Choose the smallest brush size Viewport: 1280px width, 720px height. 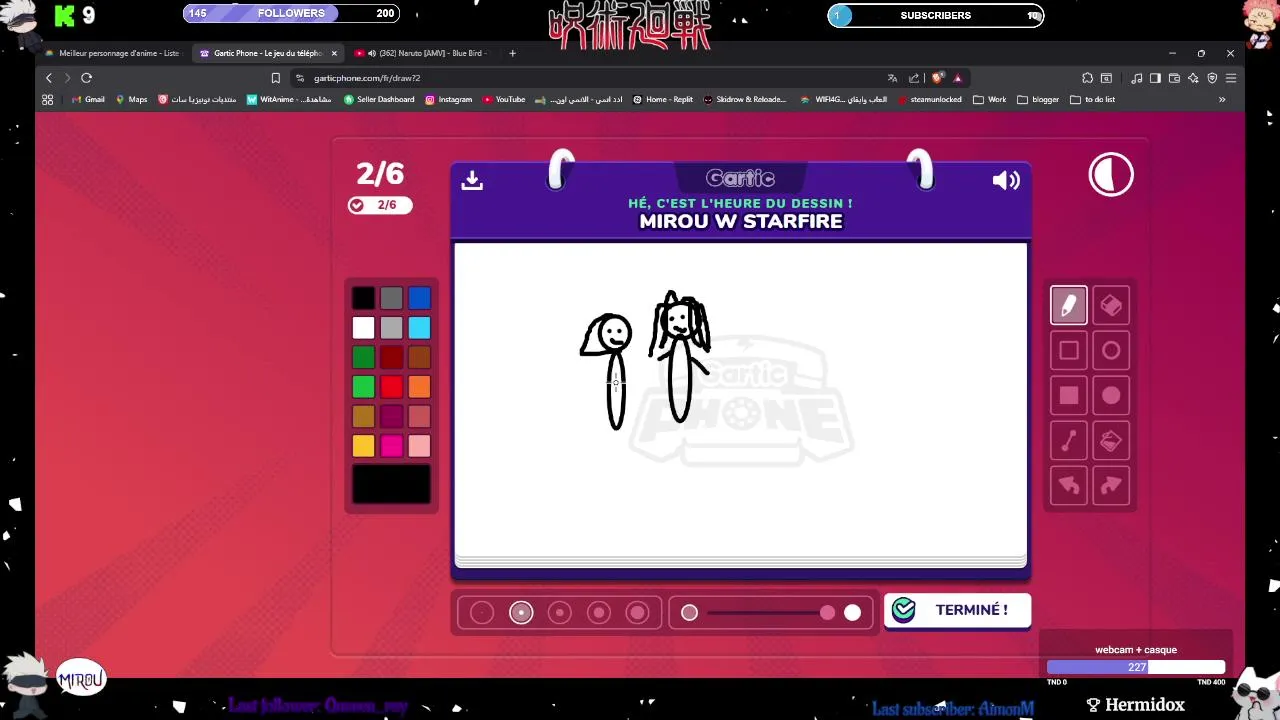click(x=482, y=613)
